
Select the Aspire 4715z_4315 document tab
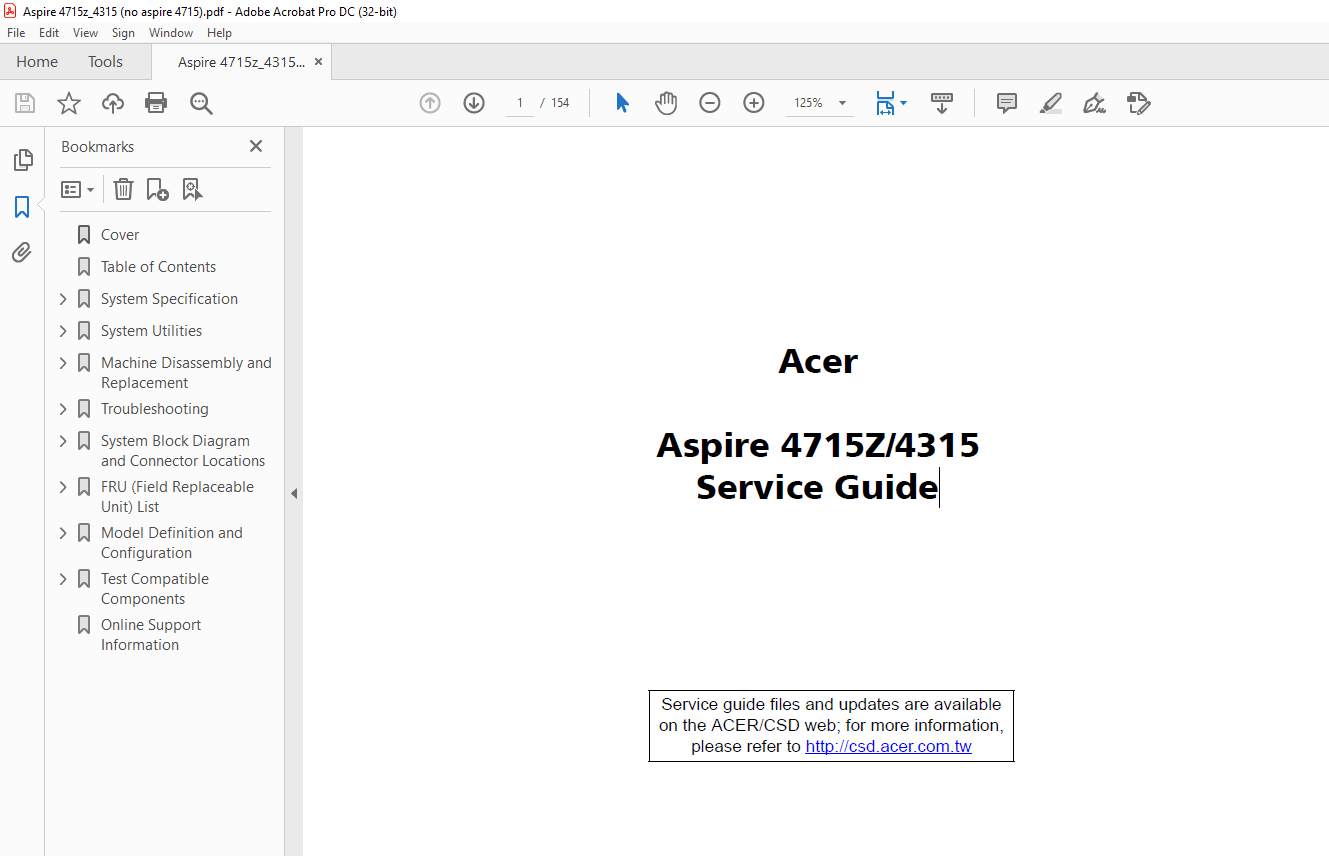[x=241, y=62]
